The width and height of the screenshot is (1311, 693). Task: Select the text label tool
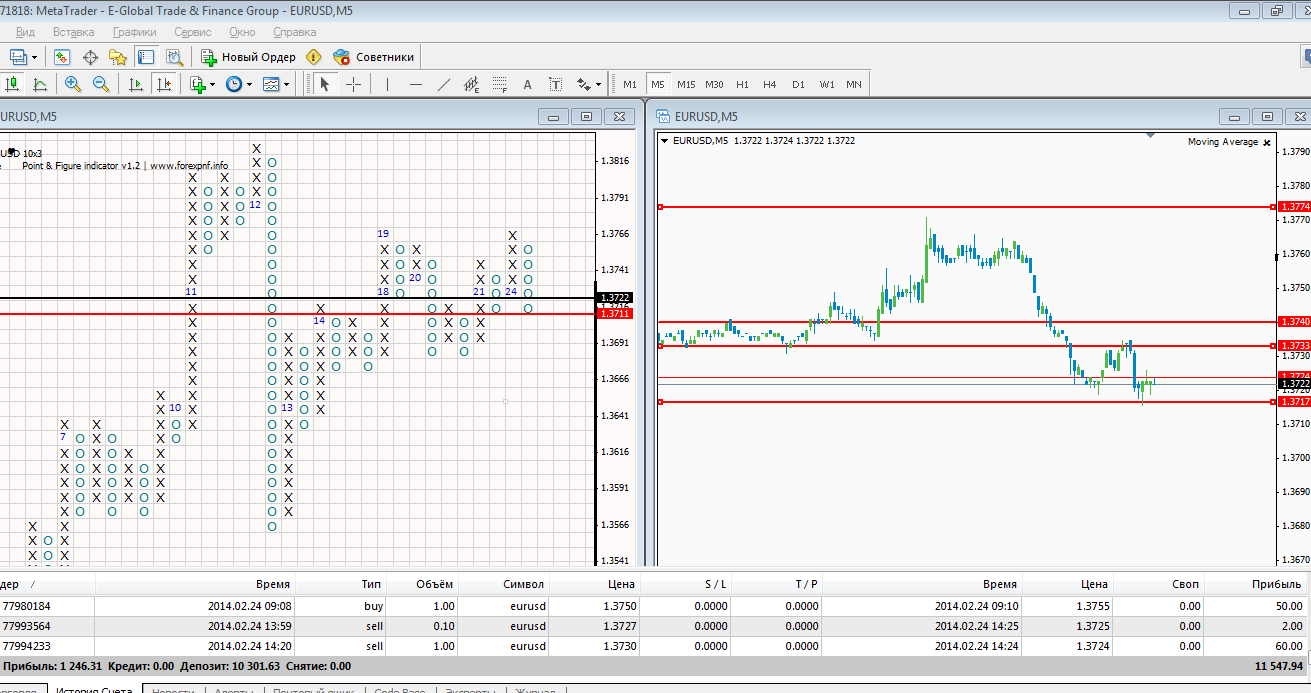pyautogui.click(x=556, y=84)
